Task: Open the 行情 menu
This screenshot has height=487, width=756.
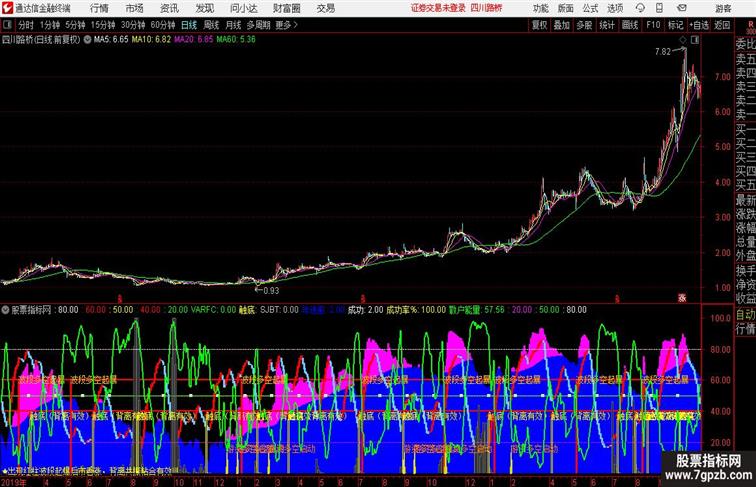Action: pyautogui.click(x=99, y=8)
